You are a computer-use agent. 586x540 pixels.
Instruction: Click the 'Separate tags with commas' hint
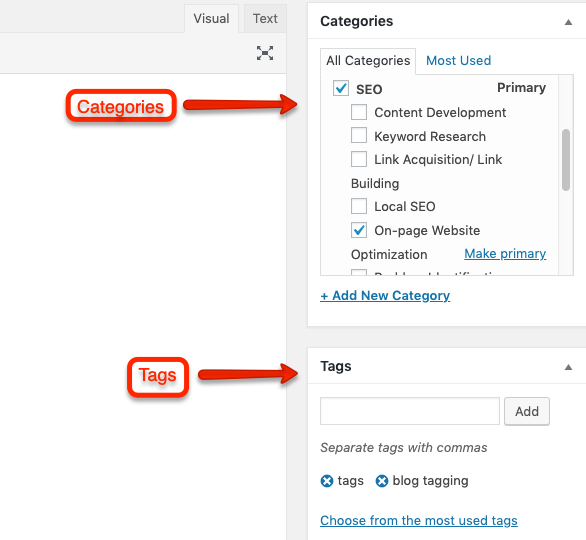click(x=404, y=448)
